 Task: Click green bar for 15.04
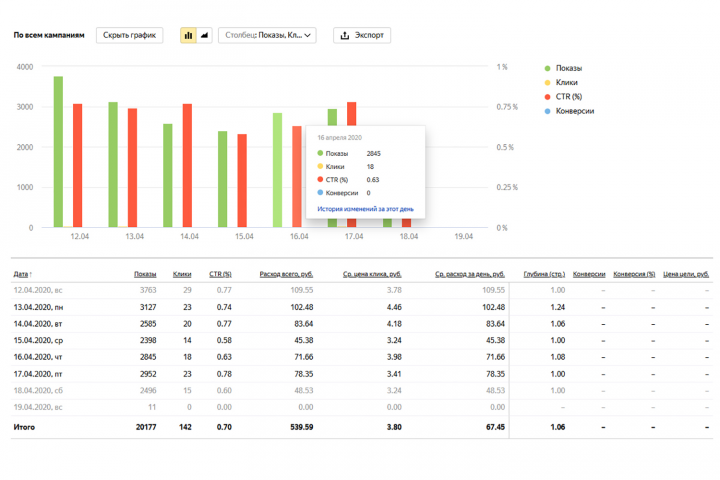tap(223, 179)
